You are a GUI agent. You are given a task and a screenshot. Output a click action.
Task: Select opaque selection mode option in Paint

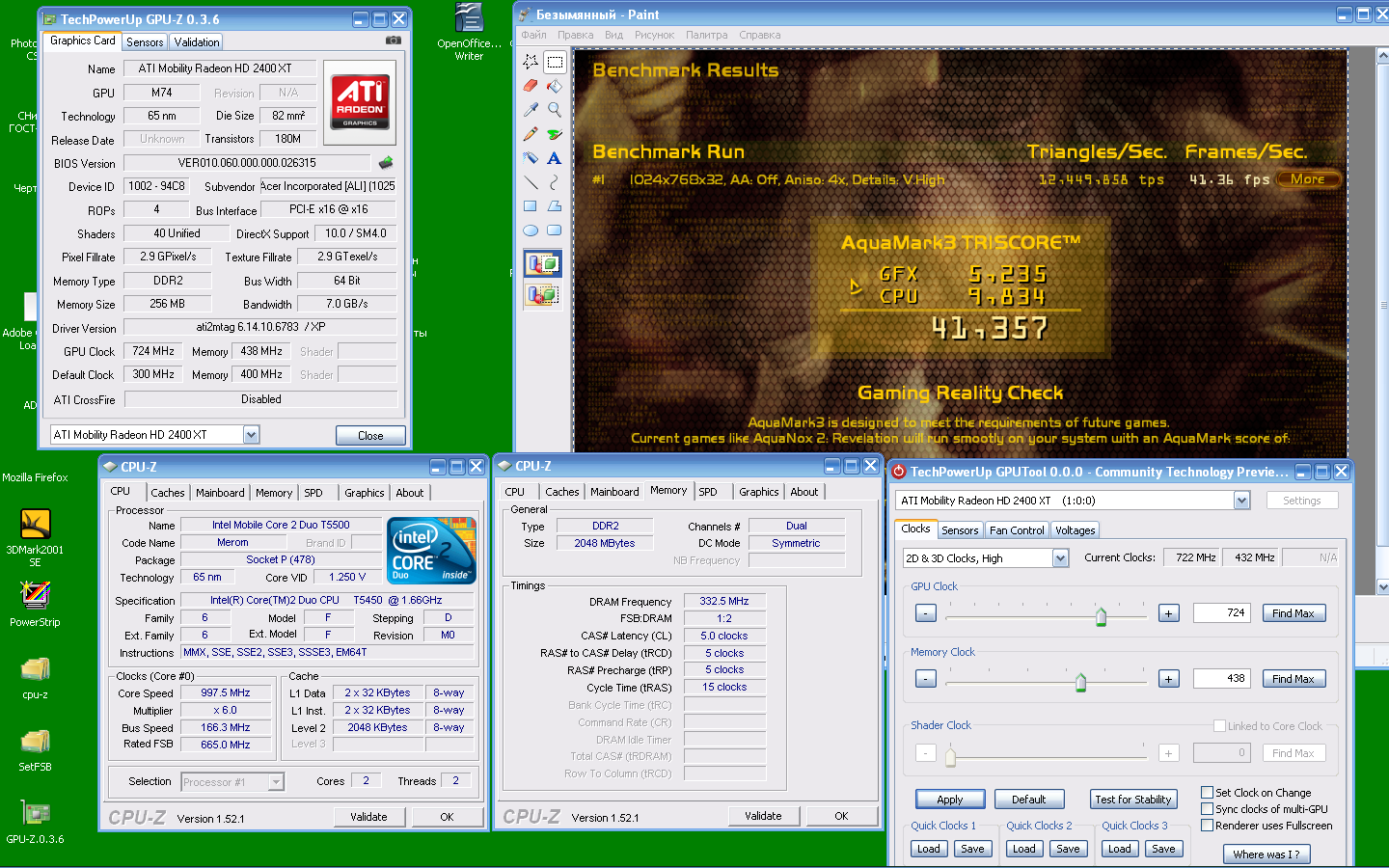point(542,263)
